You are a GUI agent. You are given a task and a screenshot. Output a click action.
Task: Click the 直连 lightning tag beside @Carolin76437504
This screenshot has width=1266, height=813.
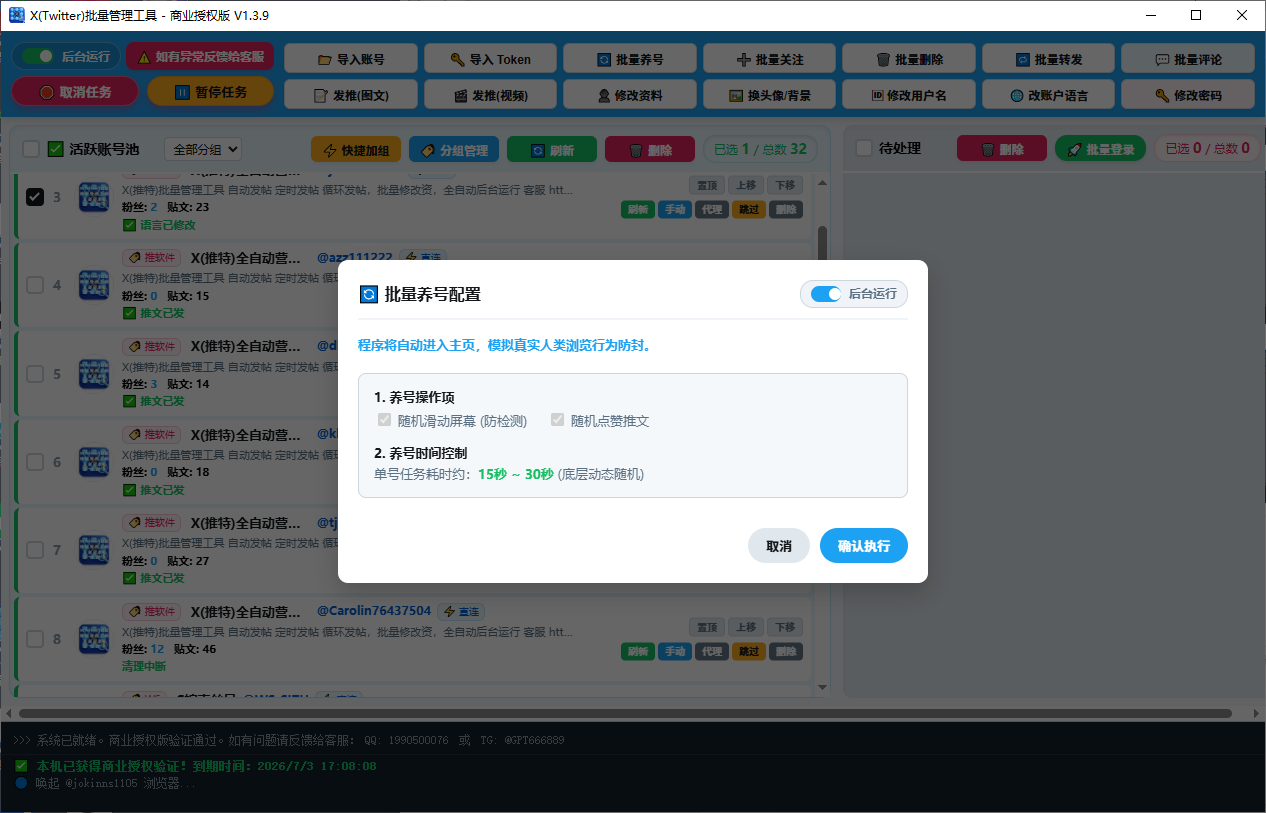coord(462,611)
